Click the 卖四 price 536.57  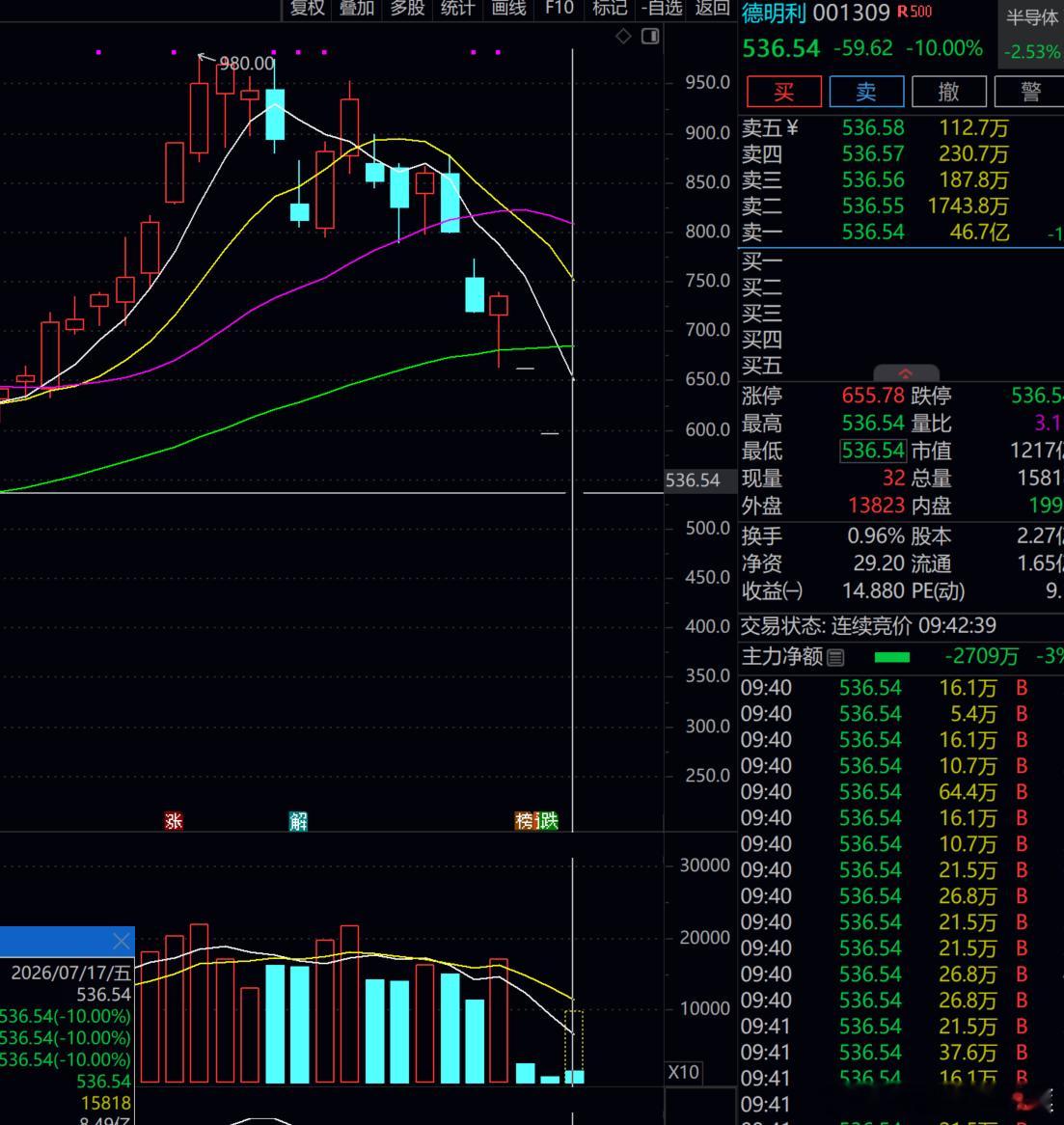point(872,153)
